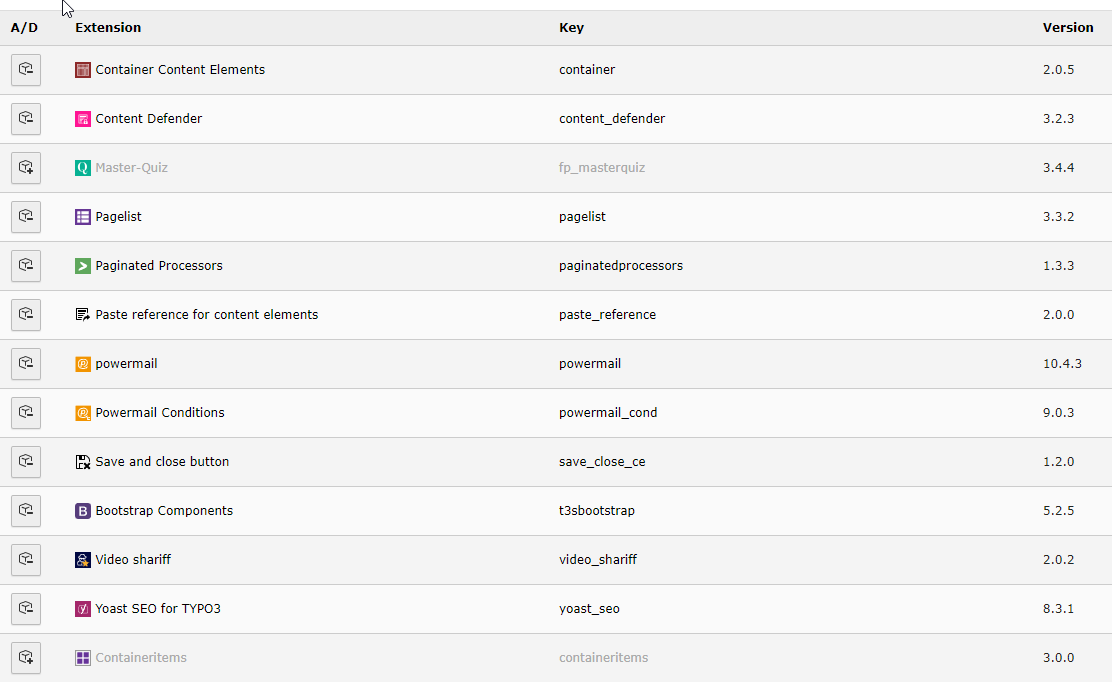
Task: Deactivate the Powermail Conditions extension
Action: coord(26,412)
